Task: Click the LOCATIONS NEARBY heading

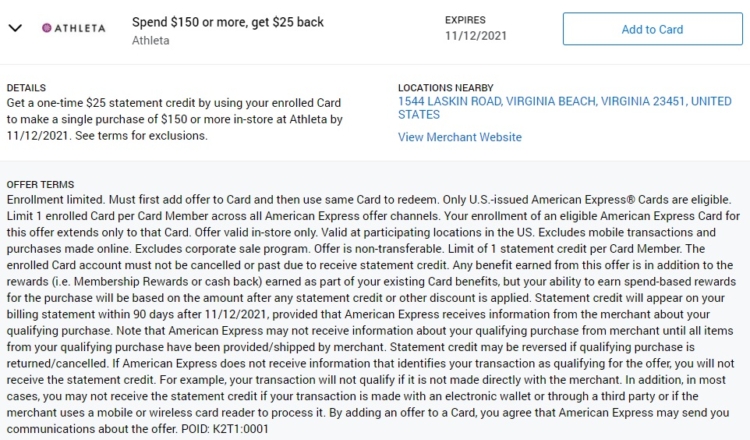Action: click(x=445, y=88)
